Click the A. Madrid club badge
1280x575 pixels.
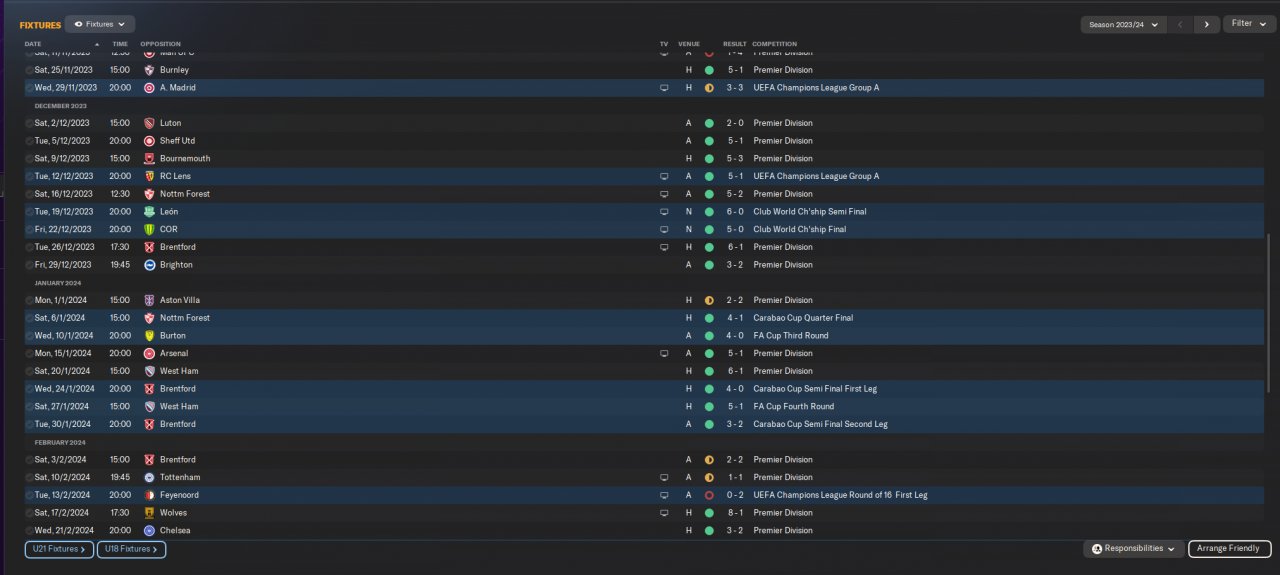pyautogui.click(x=149, y=88)
